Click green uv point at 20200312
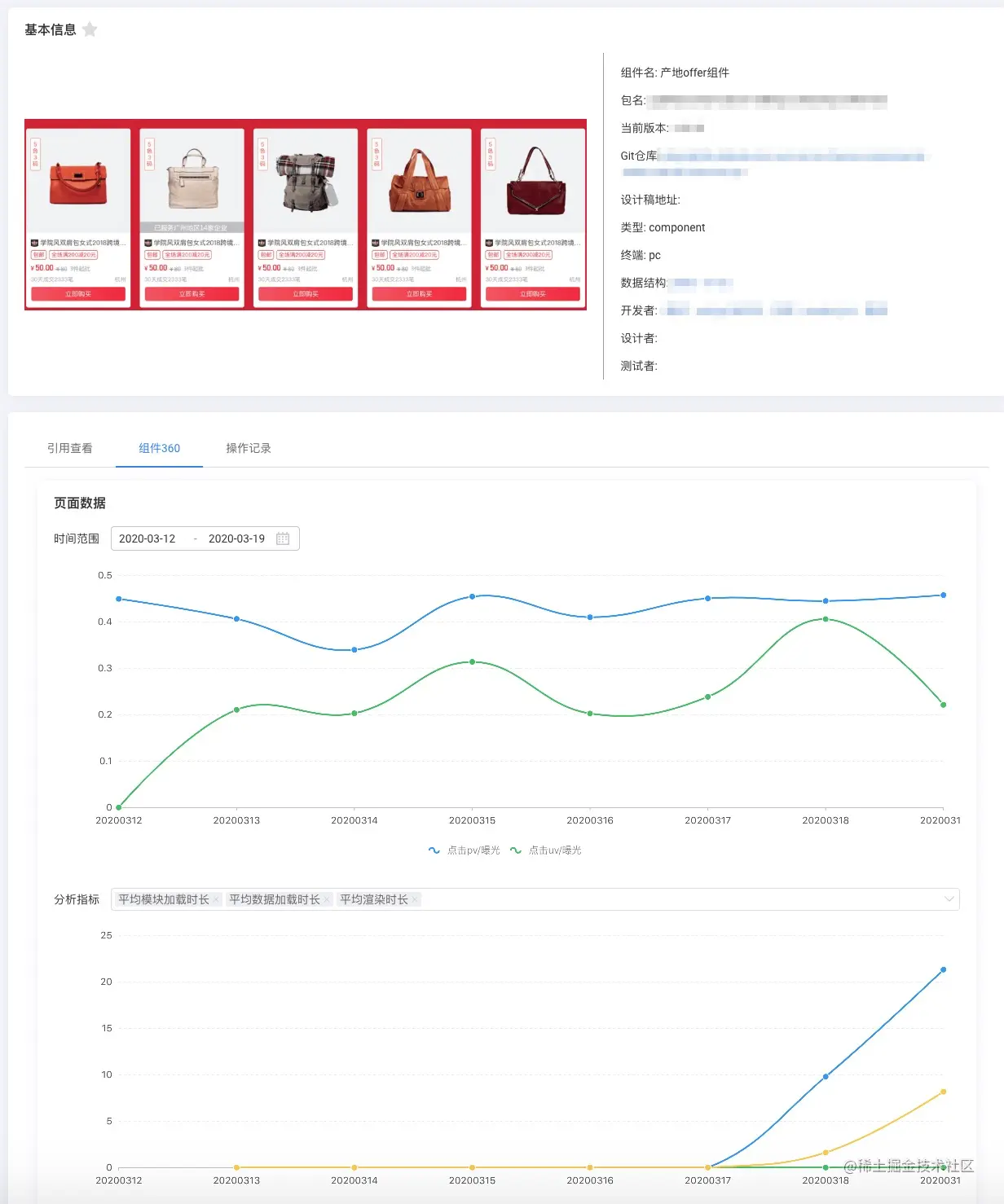 (x=119, y=807)
